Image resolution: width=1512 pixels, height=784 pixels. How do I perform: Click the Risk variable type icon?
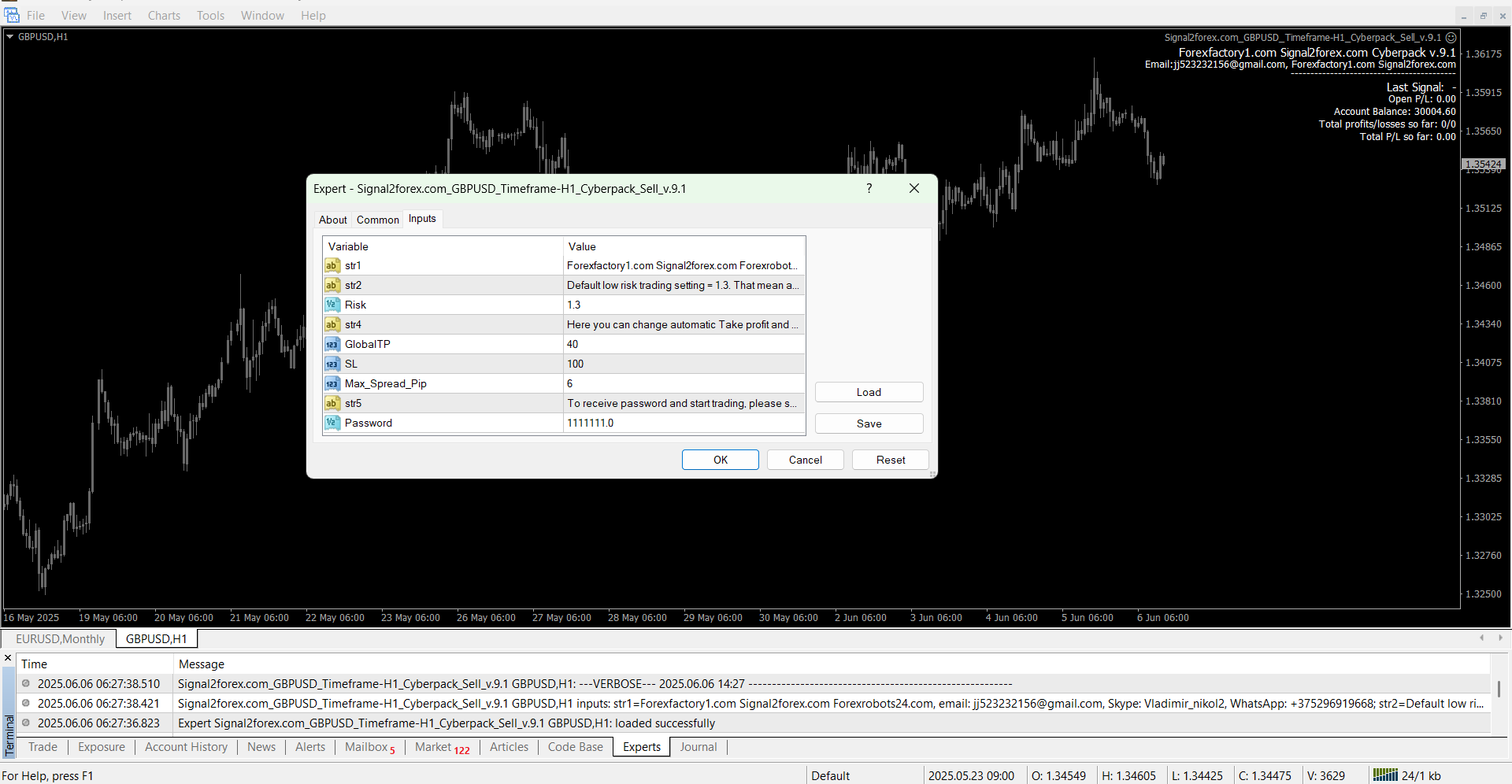point(332,305)
